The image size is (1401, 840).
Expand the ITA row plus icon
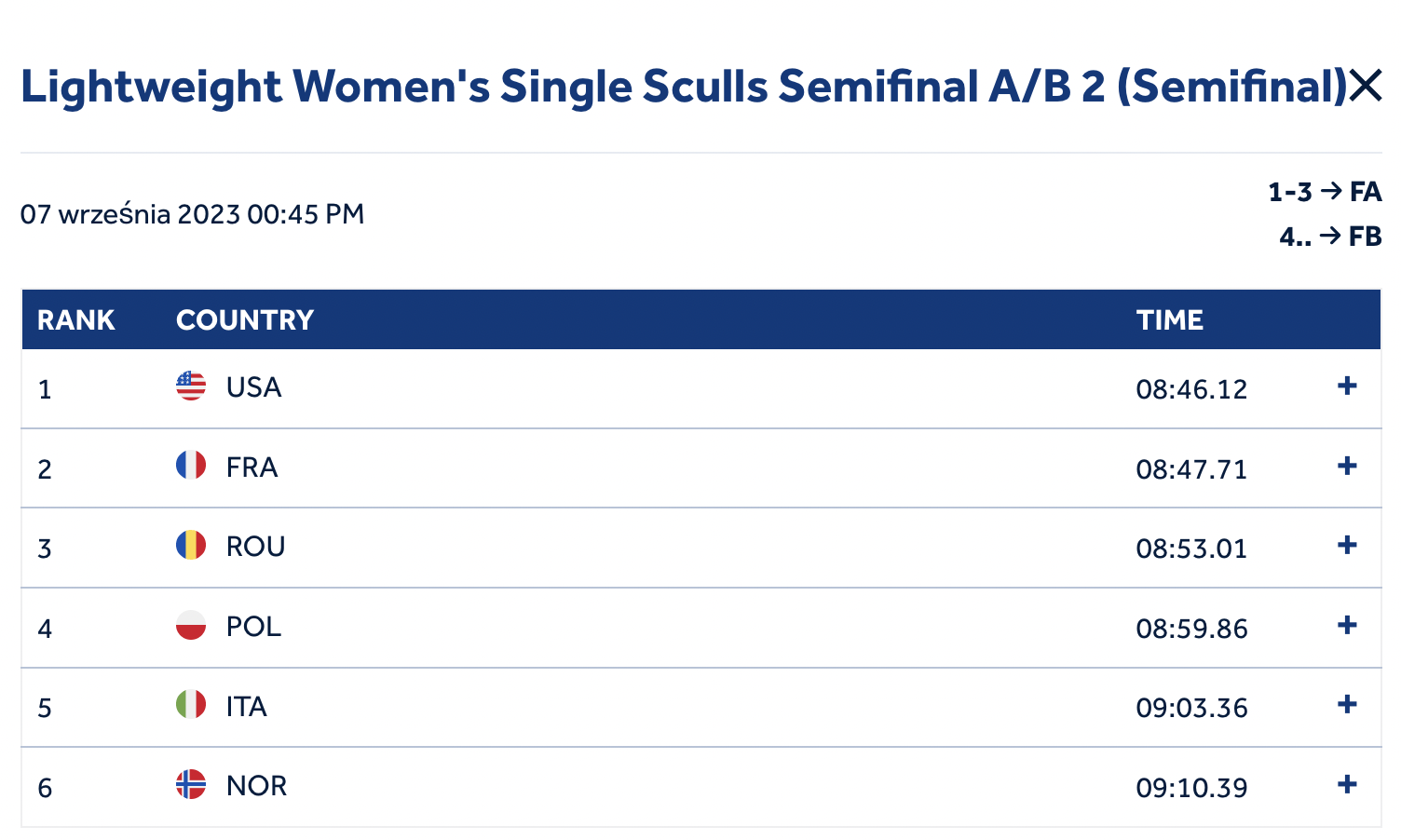[x=1347, y=704]
